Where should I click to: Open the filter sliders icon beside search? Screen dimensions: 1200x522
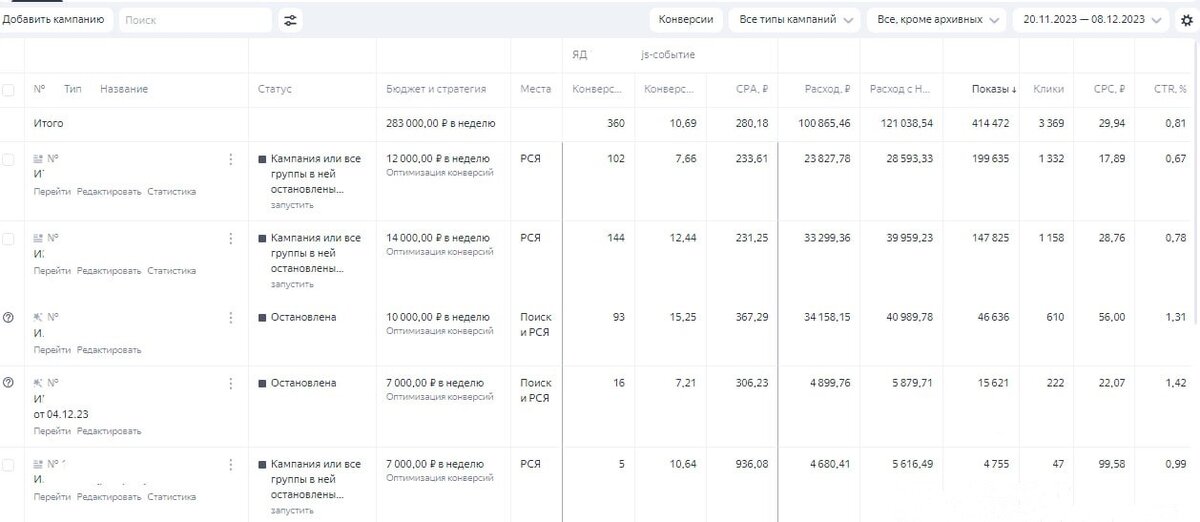290,20
